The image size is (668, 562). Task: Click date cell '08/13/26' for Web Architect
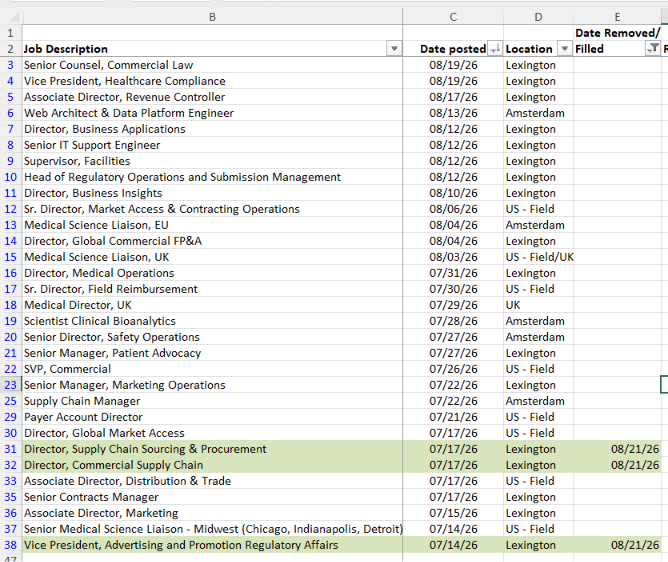[453, 113]
